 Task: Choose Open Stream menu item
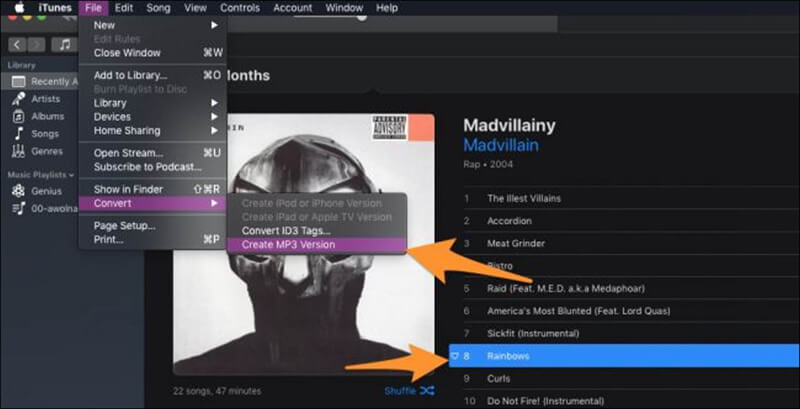click(x=153, y=153)
